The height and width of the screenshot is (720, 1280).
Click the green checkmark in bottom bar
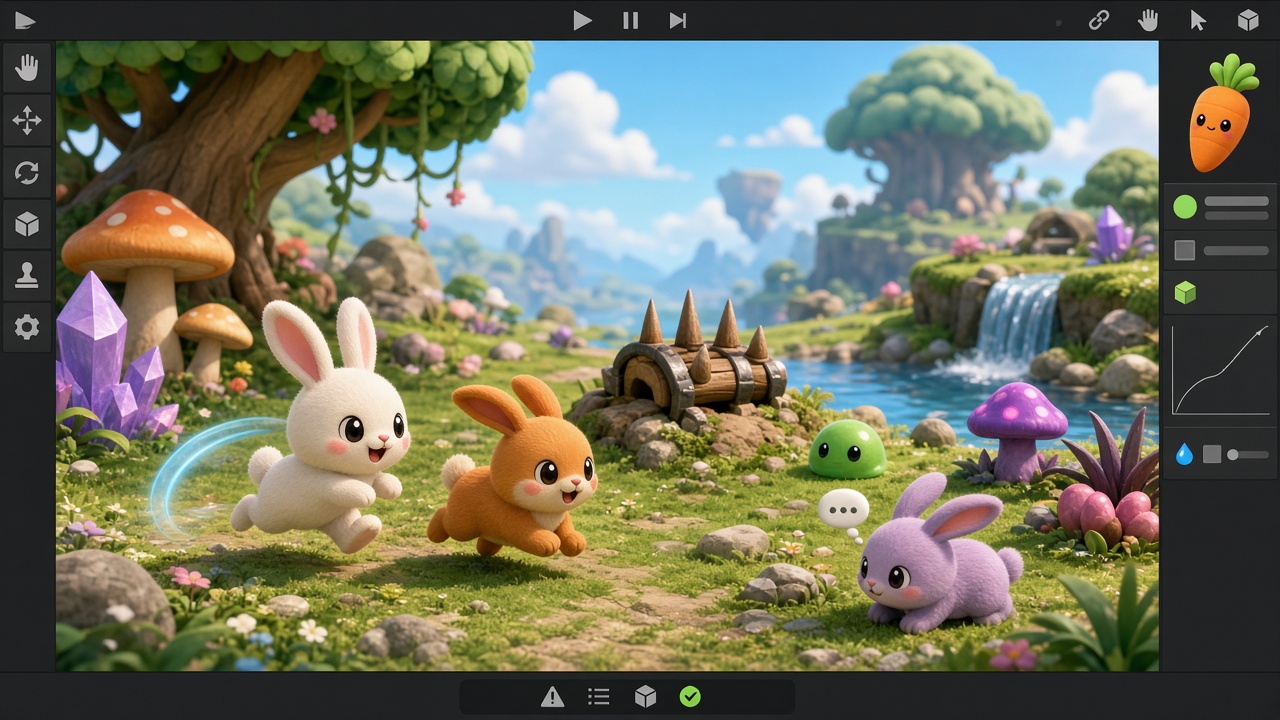pyautogui.click(x=690, y=697)
